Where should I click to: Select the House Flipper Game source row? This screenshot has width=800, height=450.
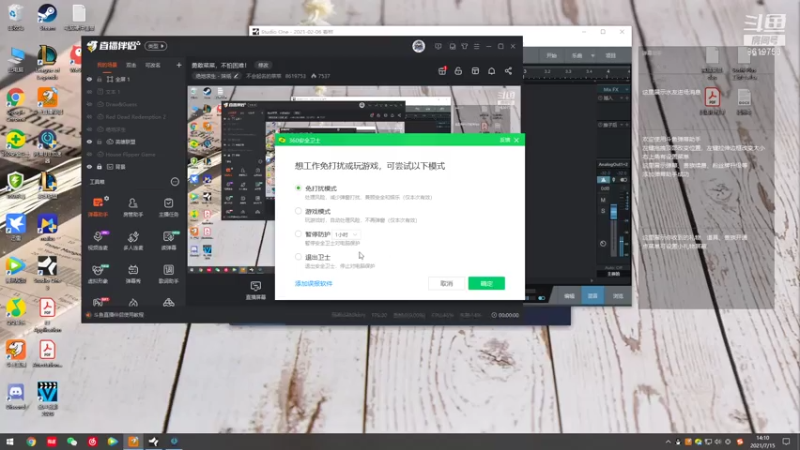pyautogui.click(x=133, y=155)
